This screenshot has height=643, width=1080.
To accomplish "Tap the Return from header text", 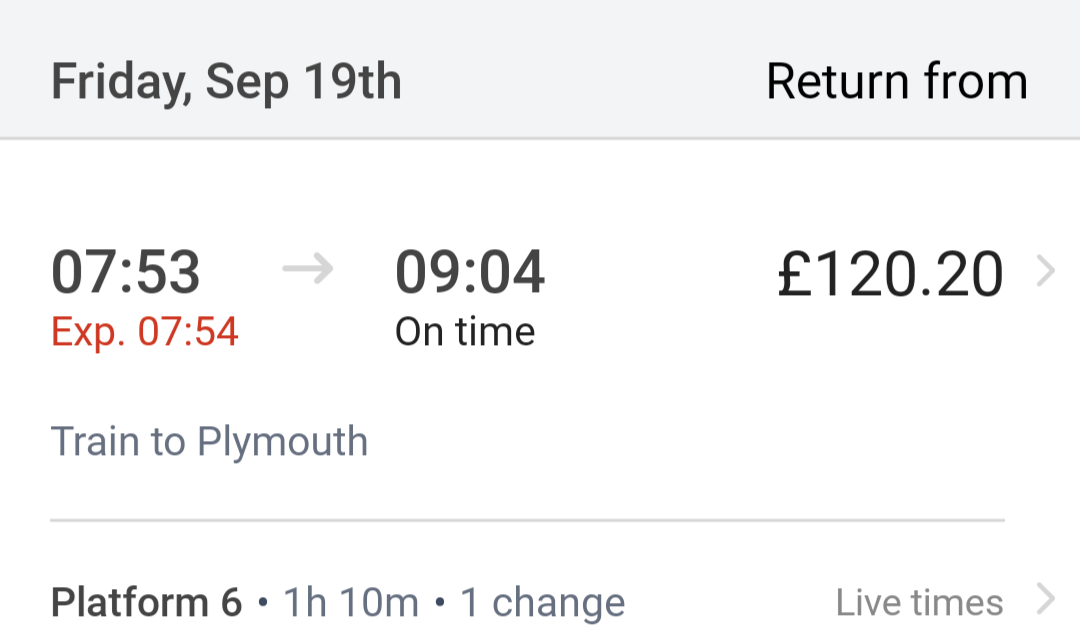I will click(896, 81).
